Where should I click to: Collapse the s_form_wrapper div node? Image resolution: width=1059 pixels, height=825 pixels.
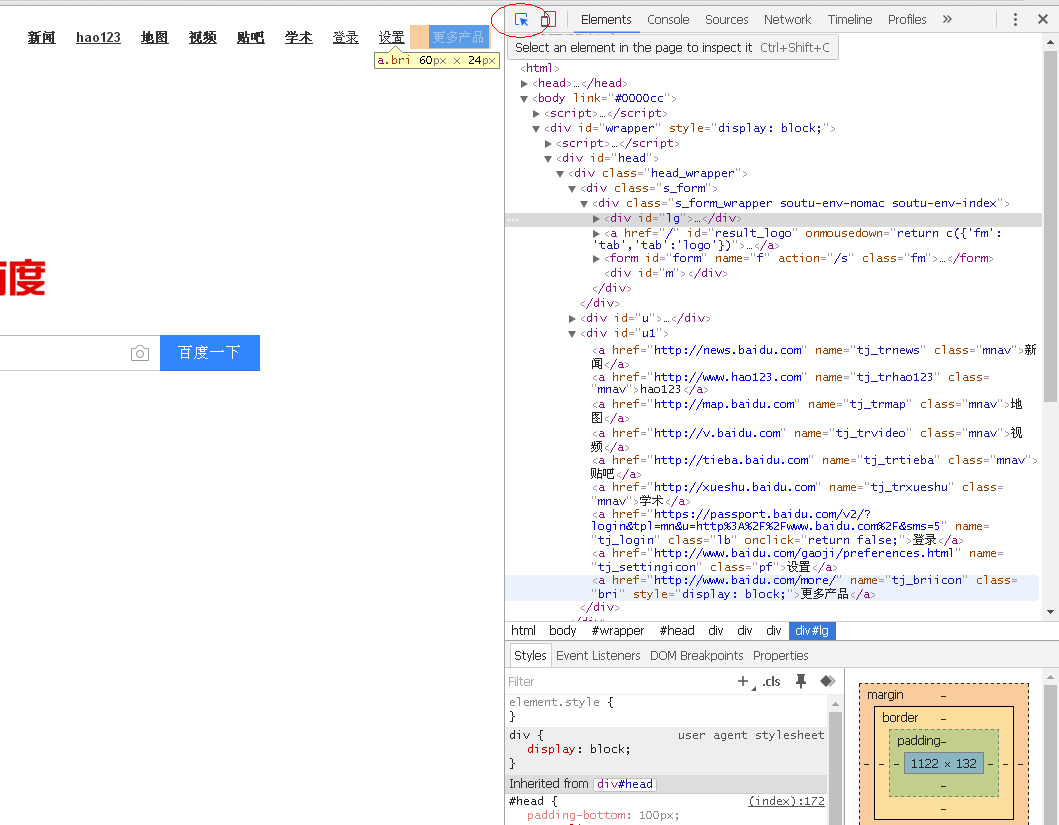coord(584,203)
